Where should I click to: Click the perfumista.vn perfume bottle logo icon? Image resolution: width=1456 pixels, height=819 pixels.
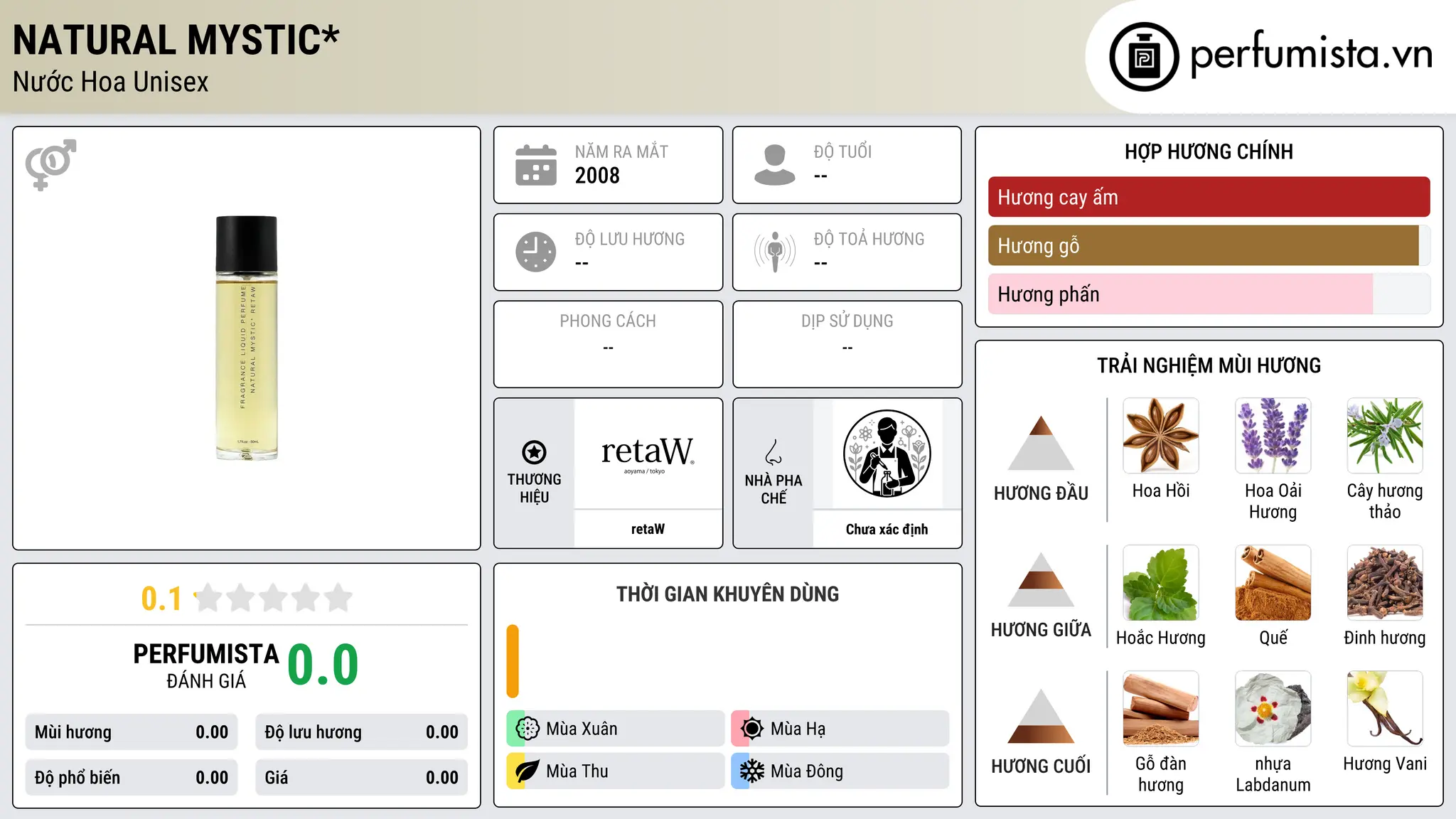[x=1144, y=57]
